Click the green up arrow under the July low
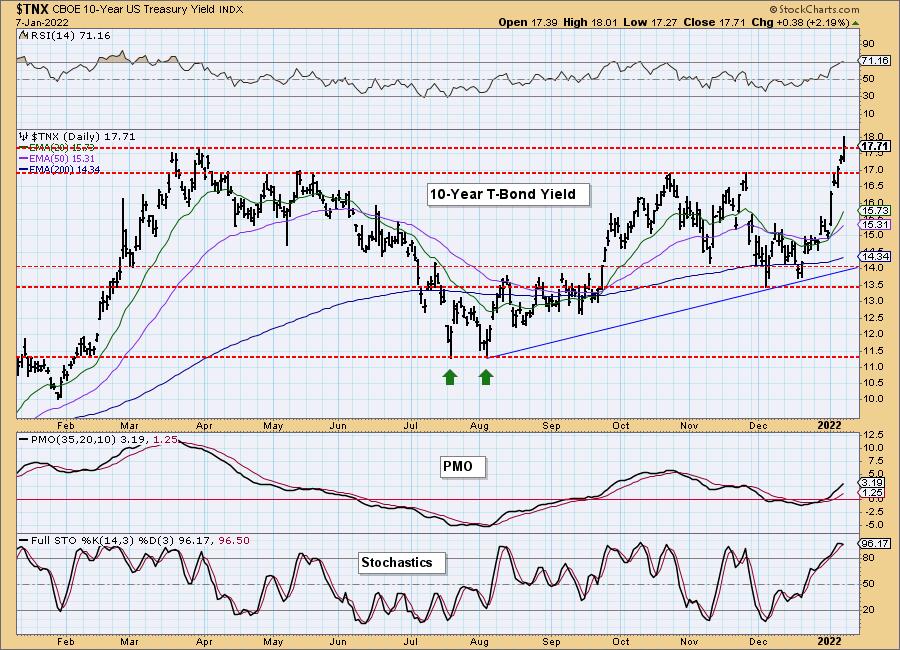Screen dimensions: 900x650 [450, 377]
